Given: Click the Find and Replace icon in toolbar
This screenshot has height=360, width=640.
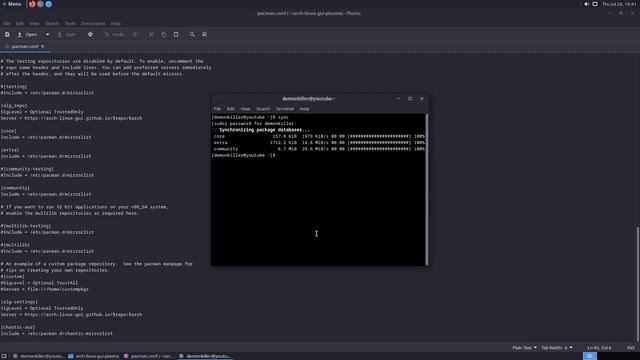Looking at the screenshot, I should pyautogui.click(x=204, y=35).
